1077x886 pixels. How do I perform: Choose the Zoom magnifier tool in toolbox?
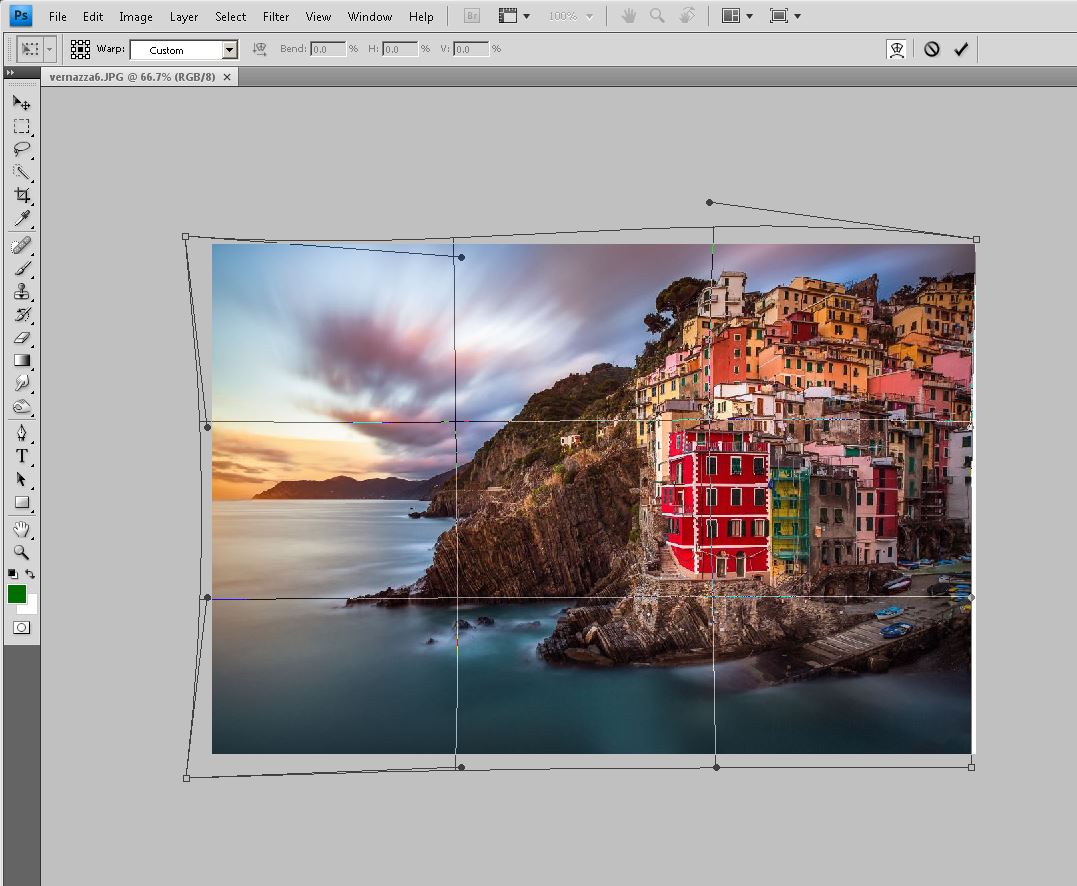pos(21,552)
